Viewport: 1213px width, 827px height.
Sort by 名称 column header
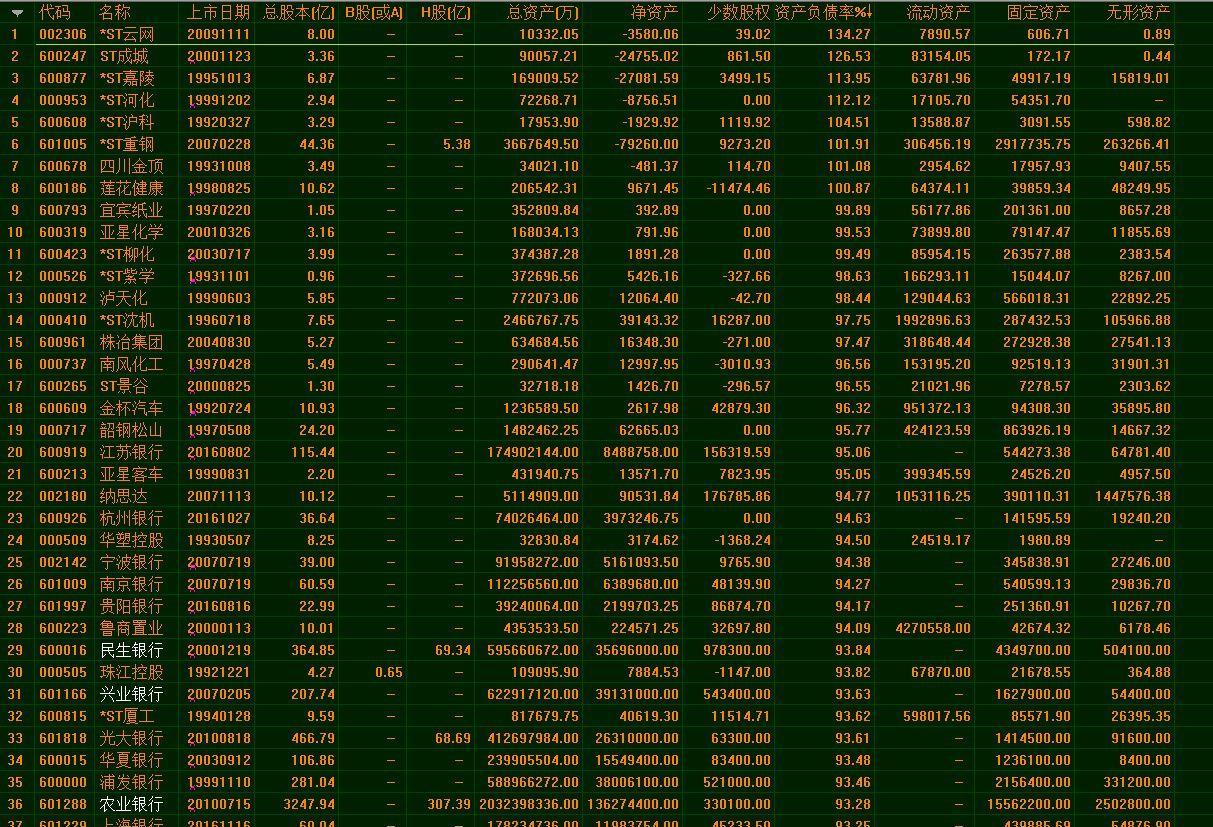coord(115,12)
